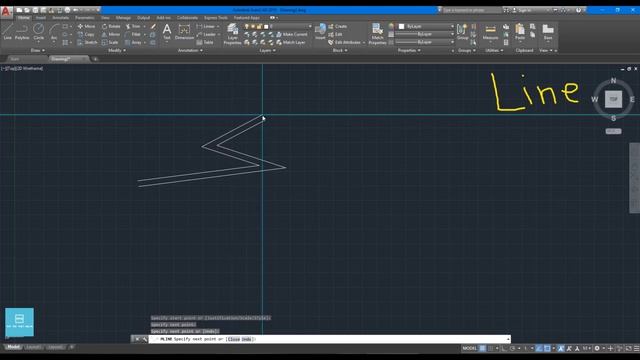Screen dimensions: 640x360
Task: Select the Text annotation tool
Action: [x=167, y=31]
